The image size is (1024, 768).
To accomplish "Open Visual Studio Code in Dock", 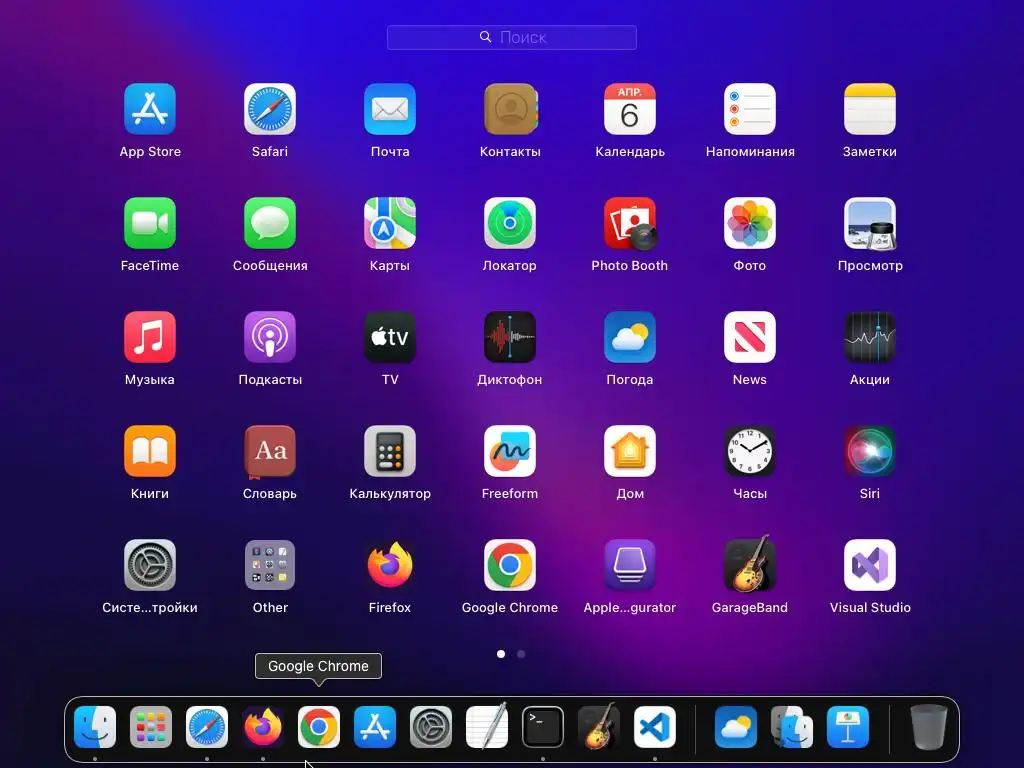I will pos(655,727).
